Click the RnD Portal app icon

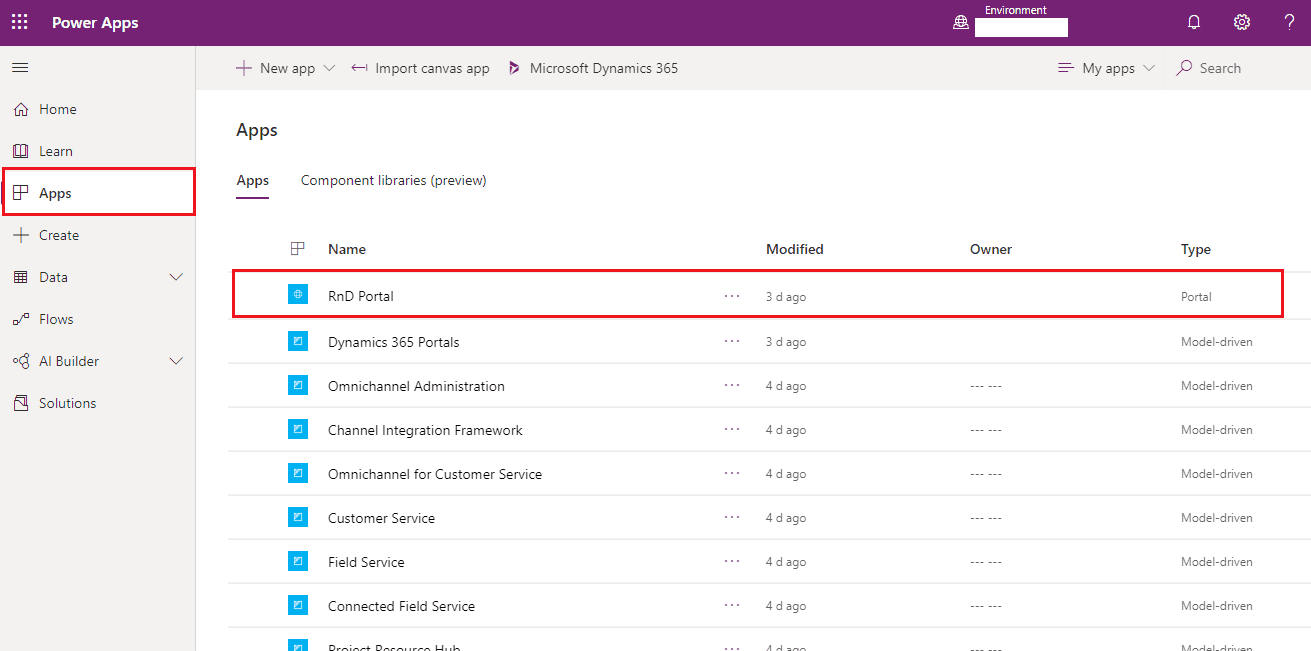click(x=298, y=294)
